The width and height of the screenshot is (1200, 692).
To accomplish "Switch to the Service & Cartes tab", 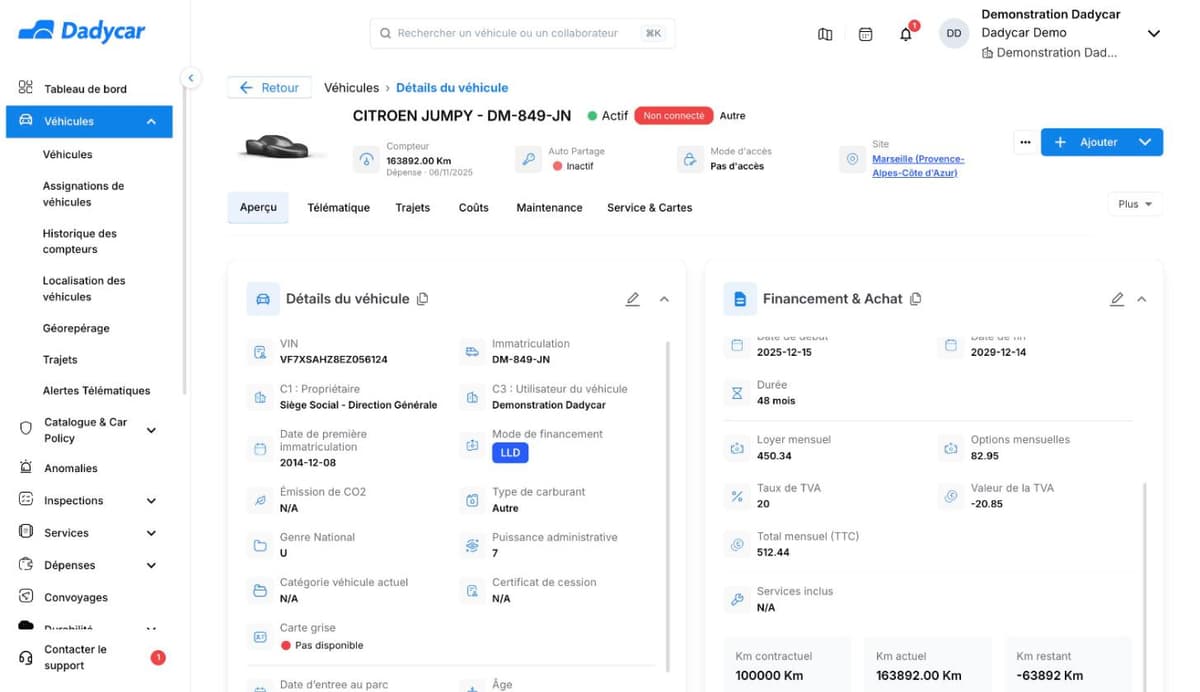I will [x=649, y=208].
